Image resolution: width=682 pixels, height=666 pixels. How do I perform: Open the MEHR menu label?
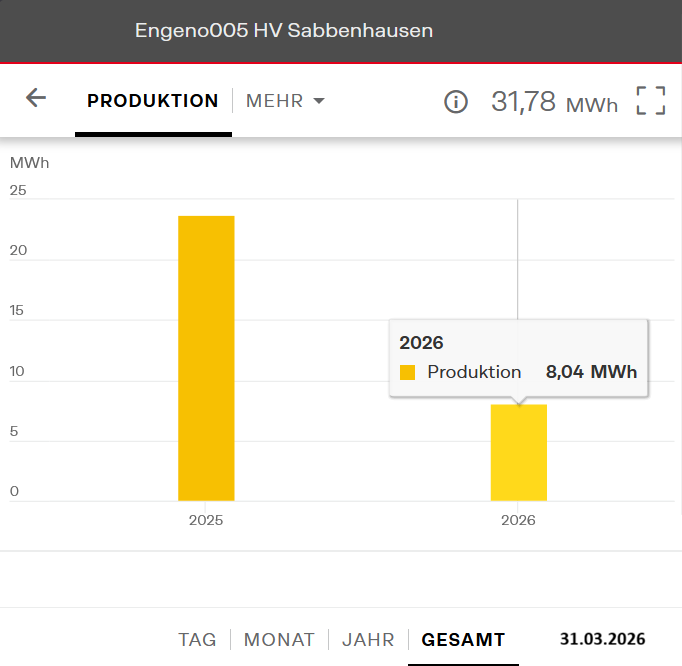[274, 102]
